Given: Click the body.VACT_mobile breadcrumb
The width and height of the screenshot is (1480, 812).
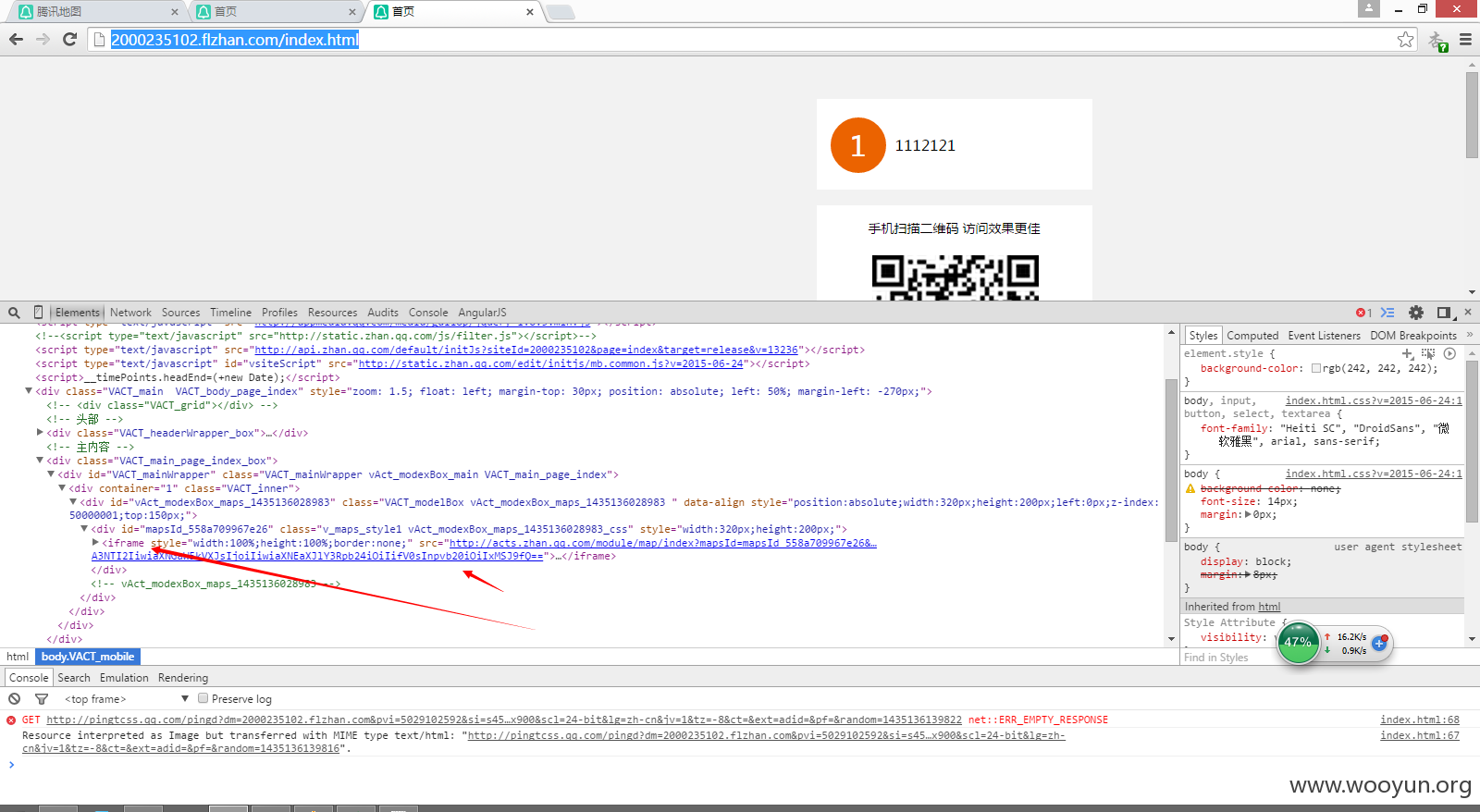Looking at the screenshot, I should (88, 657).
